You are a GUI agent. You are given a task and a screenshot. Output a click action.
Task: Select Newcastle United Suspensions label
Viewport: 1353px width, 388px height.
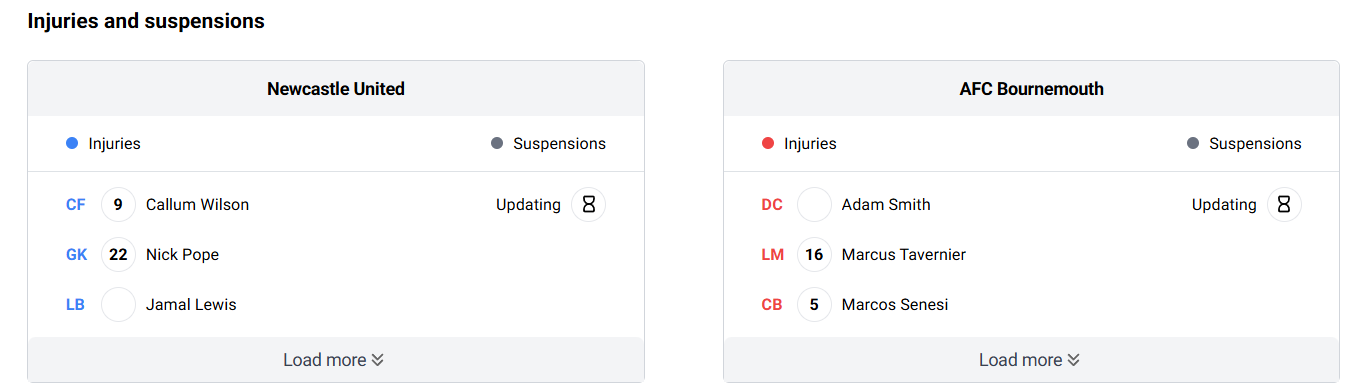tap(559, 143)
